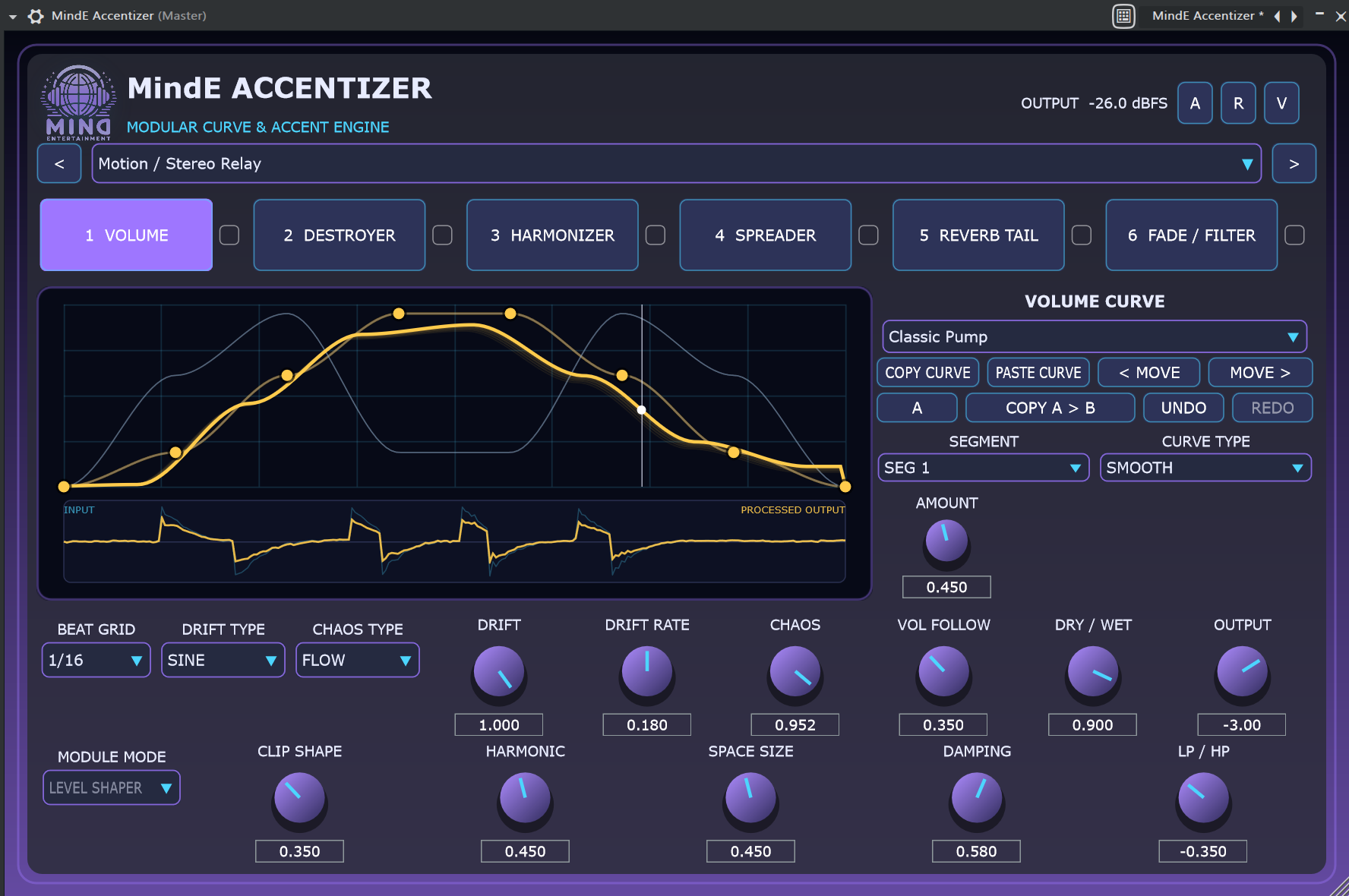Image resolution: width=1349 pixels, height=896 pixels.
Task: Open the plugin options gear icon
Action: [36, 16]
